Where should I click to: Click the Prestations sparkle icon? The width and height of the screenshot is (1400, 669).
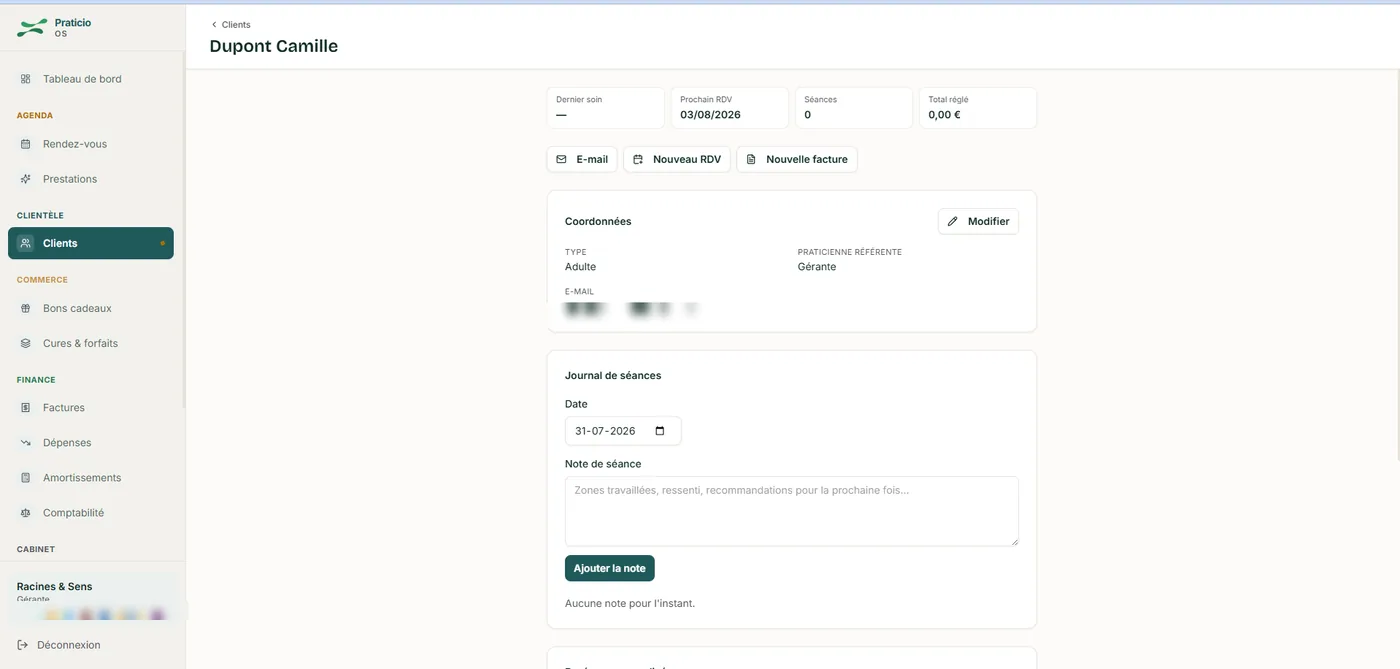click(26, 179)
